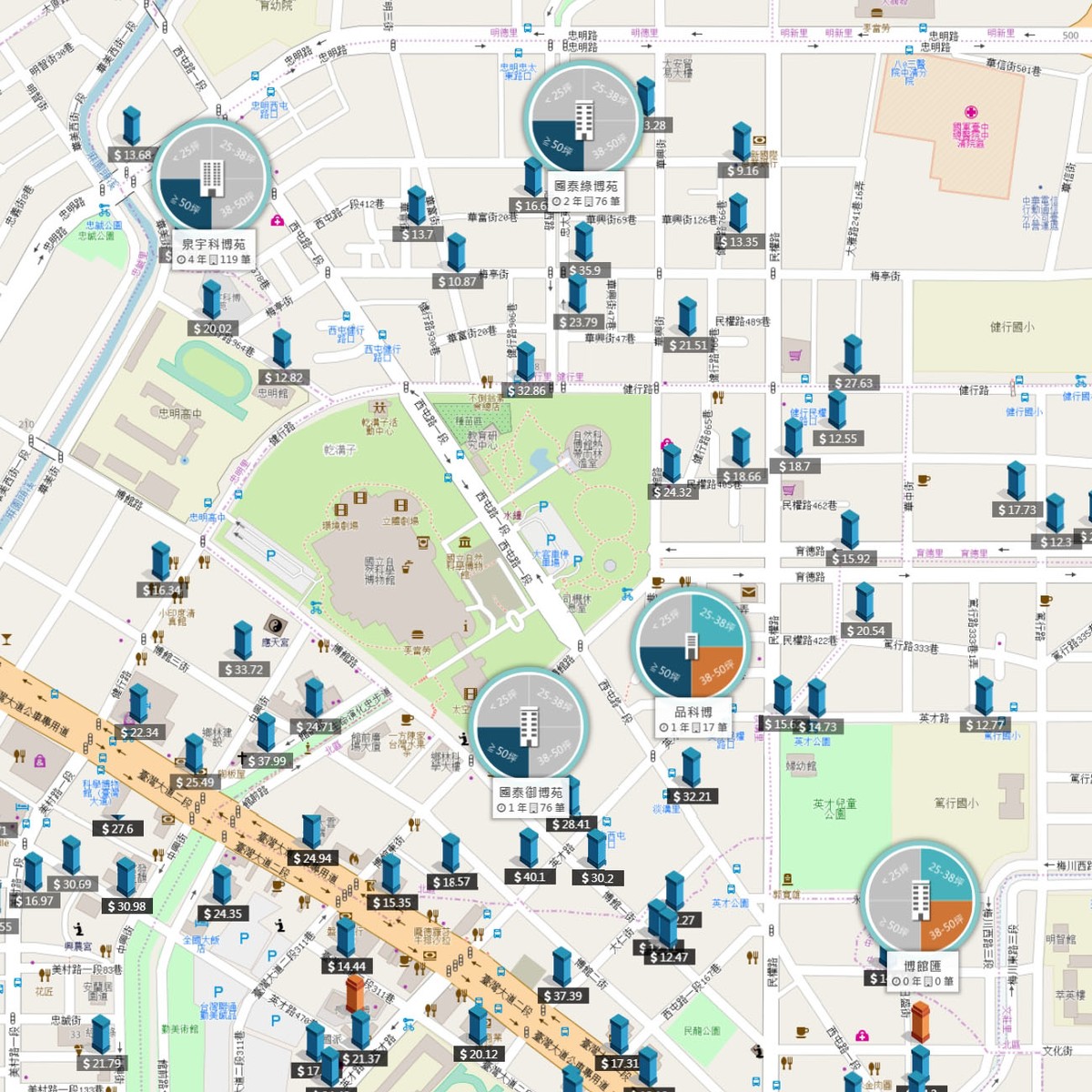The height and width of the screenshot is (1092, 1092).
Task: Select the building marker priced $ 13.68
Action: (x=132, y=126)
